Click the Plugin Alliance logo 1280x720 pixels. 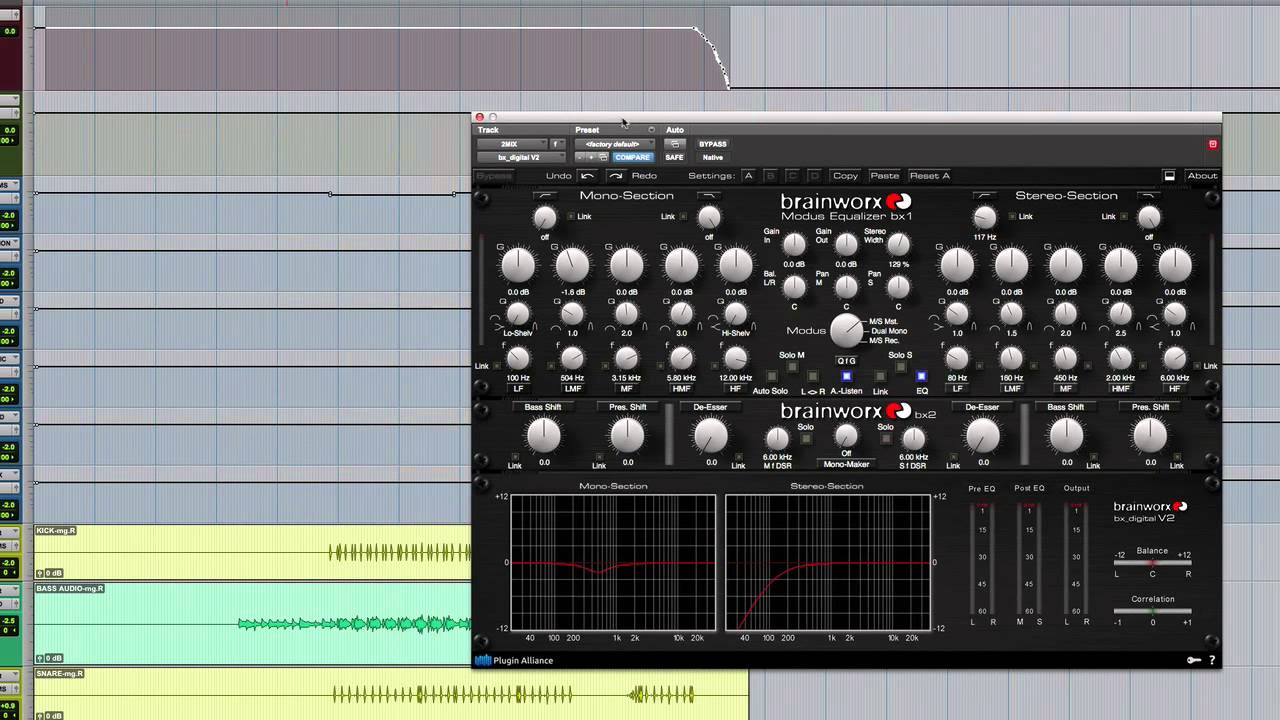(x=514, y=660)
